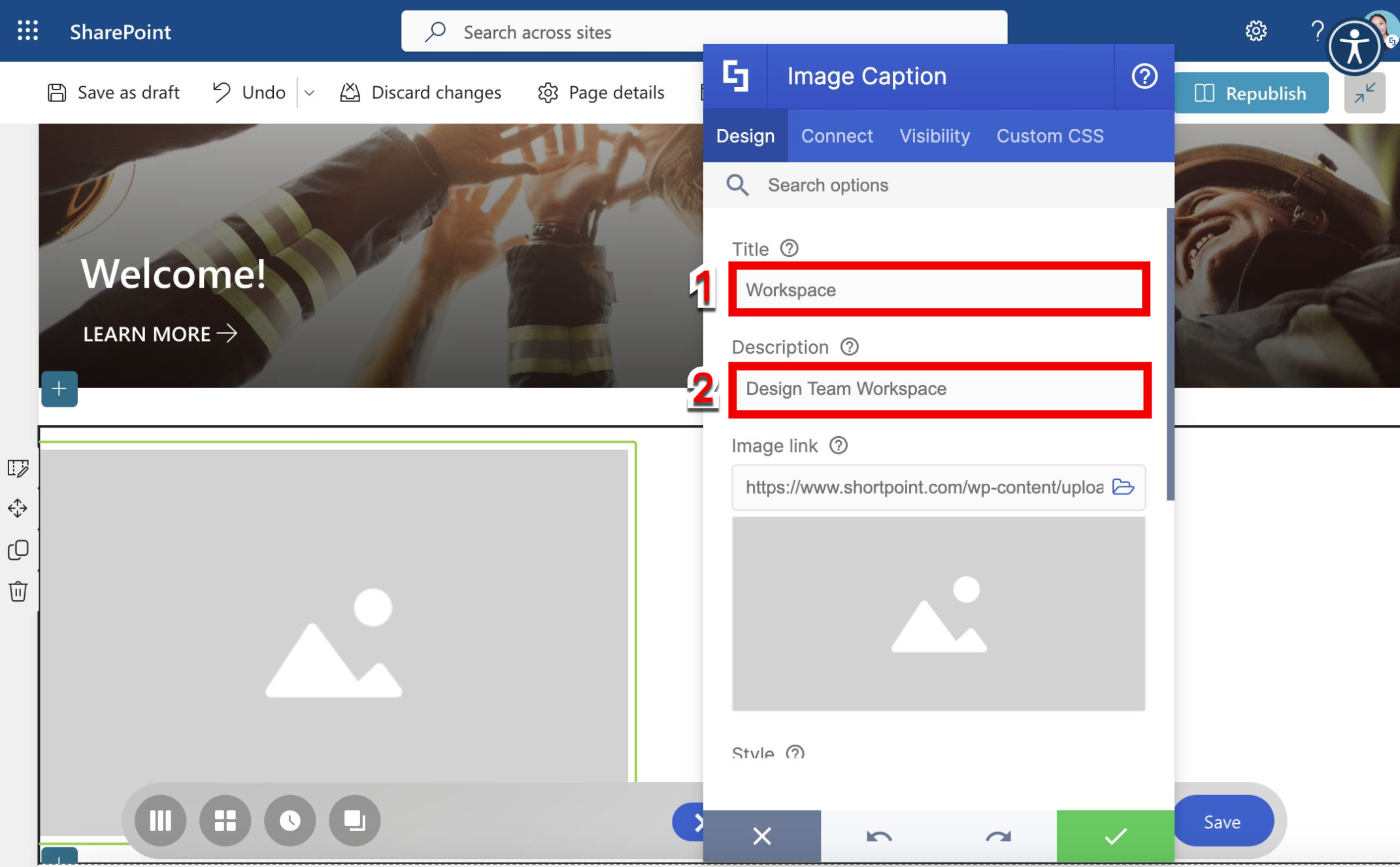Click the clock icon in bottom toolbar

290,820
